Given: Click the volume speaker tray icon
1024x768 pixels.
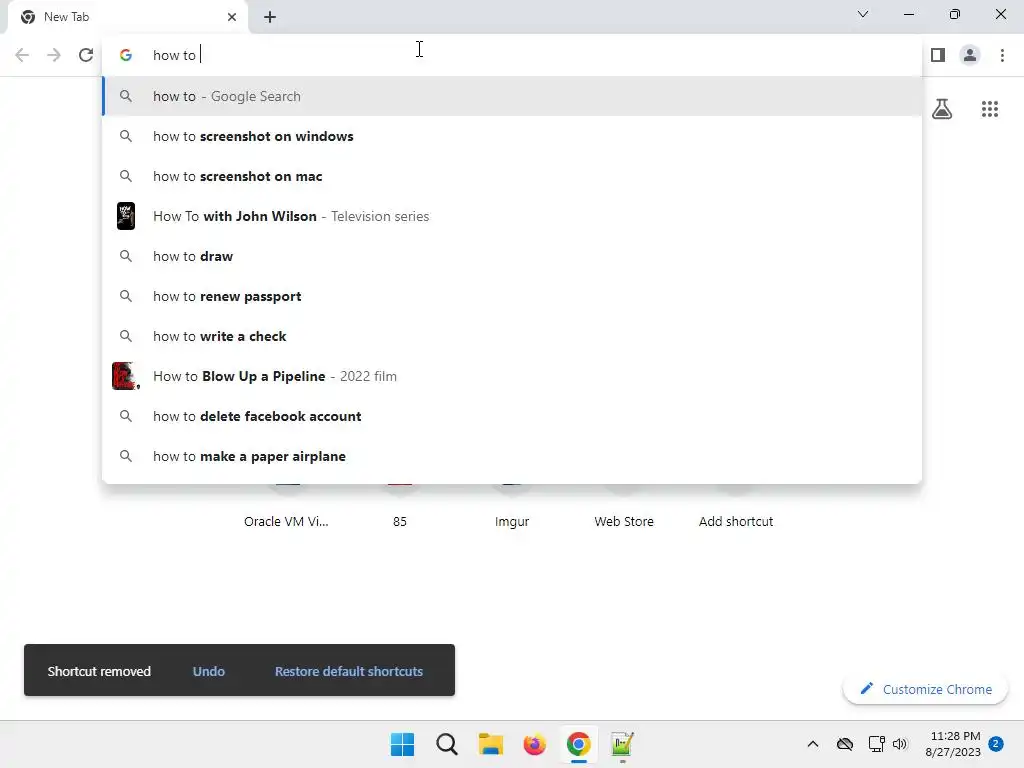Looking at the screenshot, I should coord(900,744).
